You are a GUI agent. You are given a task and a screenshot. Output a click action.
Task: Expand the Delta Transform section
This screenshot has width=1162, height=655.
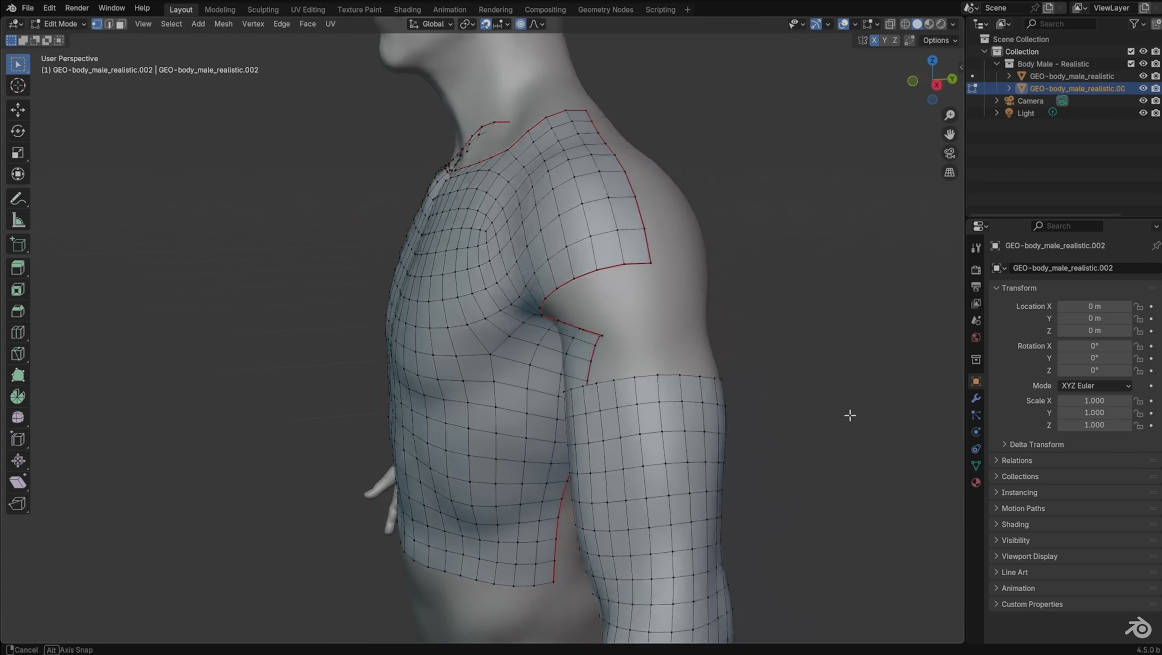pyautogui.click(x=1035, y=444)
